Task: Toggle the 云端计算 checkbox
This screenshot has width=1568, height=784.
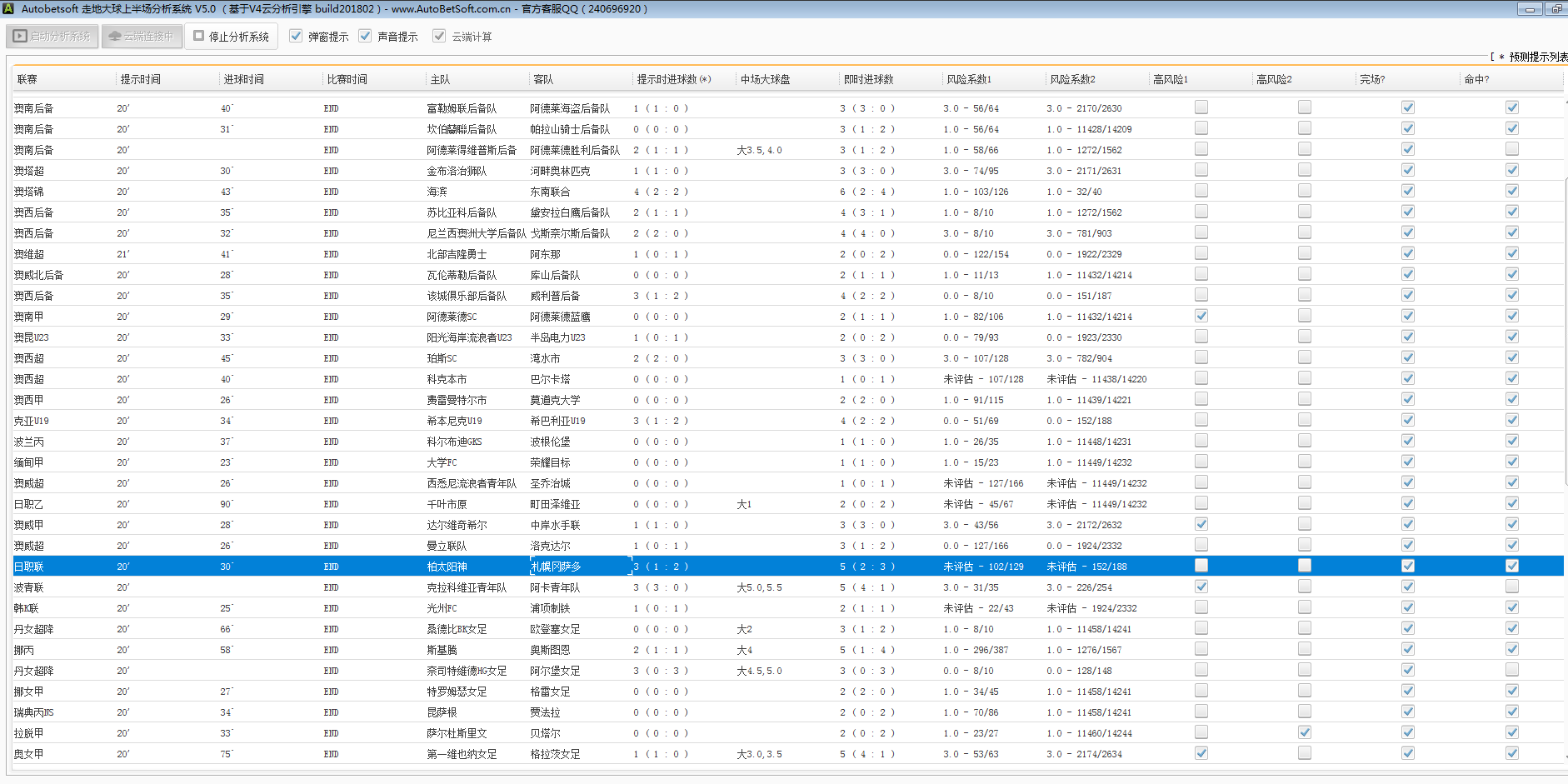Action: 439,37
